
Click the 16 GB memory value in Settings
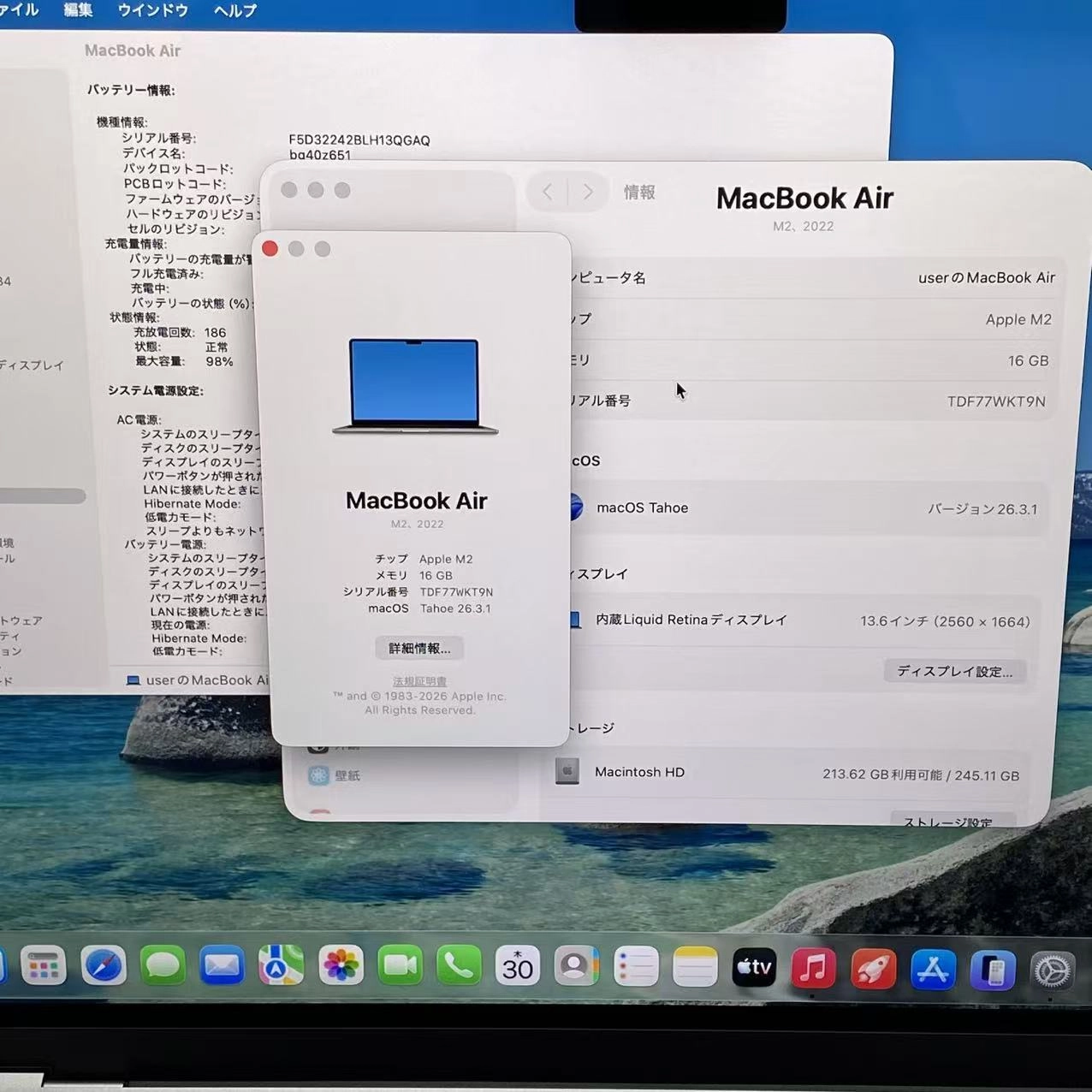(x=1028, y=361)
